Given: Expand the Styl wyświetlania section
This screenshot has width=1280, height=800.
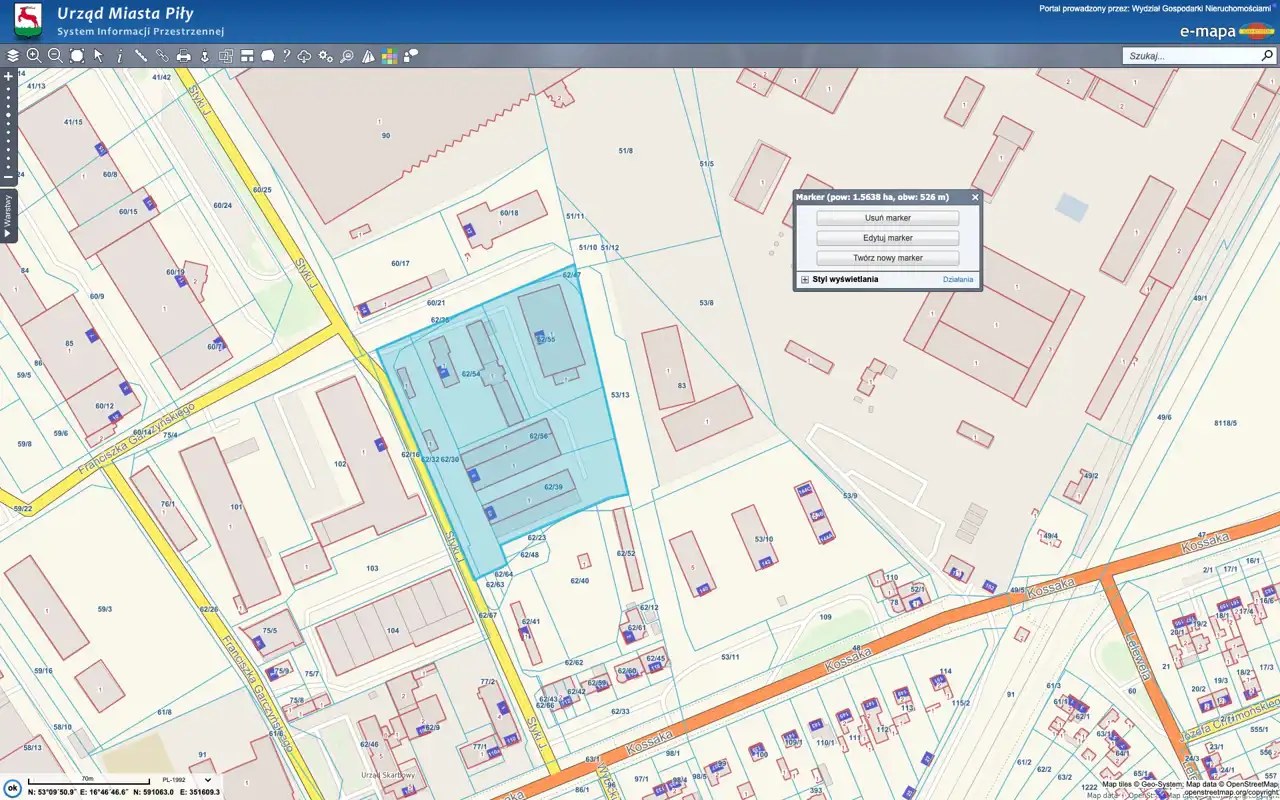Looking at the screenshot, I should pyautogui.click(x=804, y=280).
